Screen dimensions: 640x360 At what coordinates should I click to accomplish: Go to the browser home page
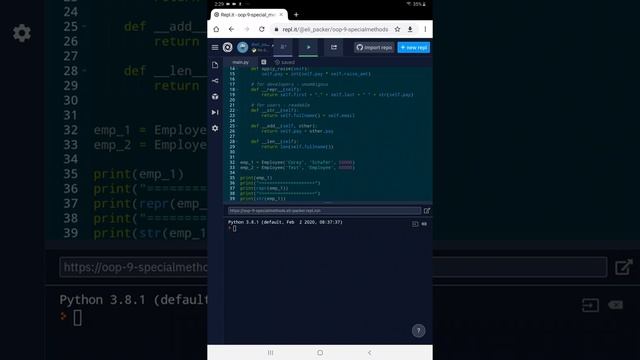coord(216,29)
